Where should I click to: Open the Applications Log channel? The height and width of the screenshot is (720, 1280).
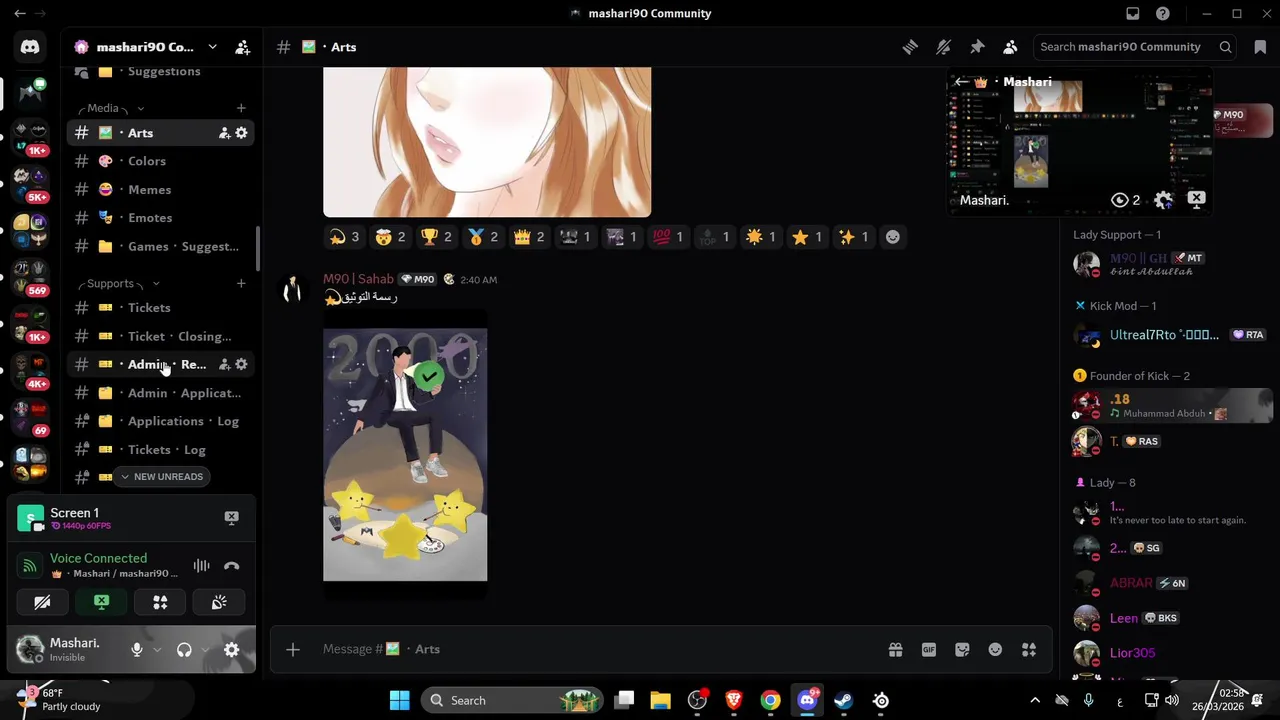(160, 421)
